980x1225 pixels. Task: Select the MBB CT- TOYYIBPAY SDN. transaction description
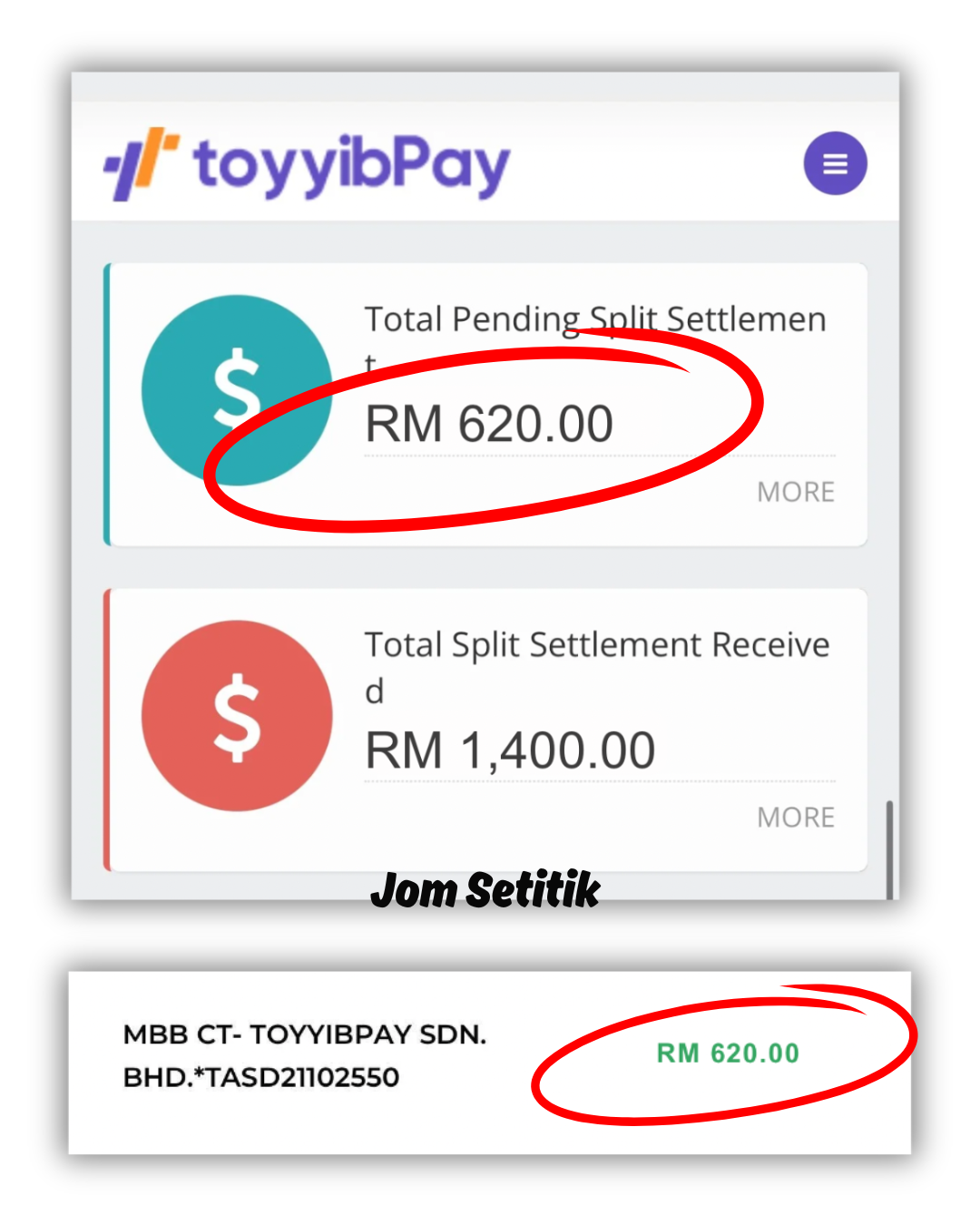pos(305,1034)
